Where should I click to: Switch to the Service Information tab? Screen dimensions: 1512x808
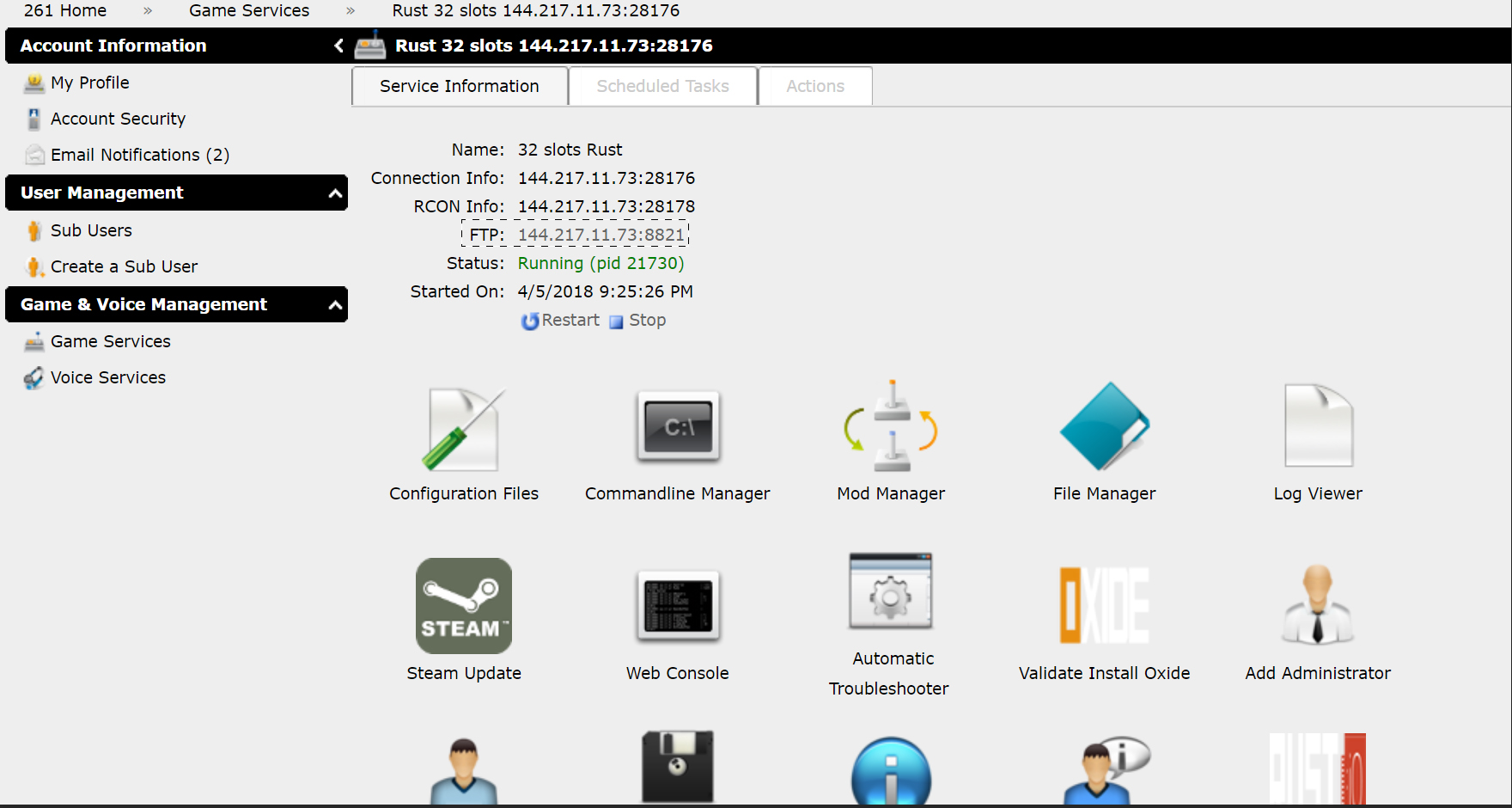pos(460,86)
